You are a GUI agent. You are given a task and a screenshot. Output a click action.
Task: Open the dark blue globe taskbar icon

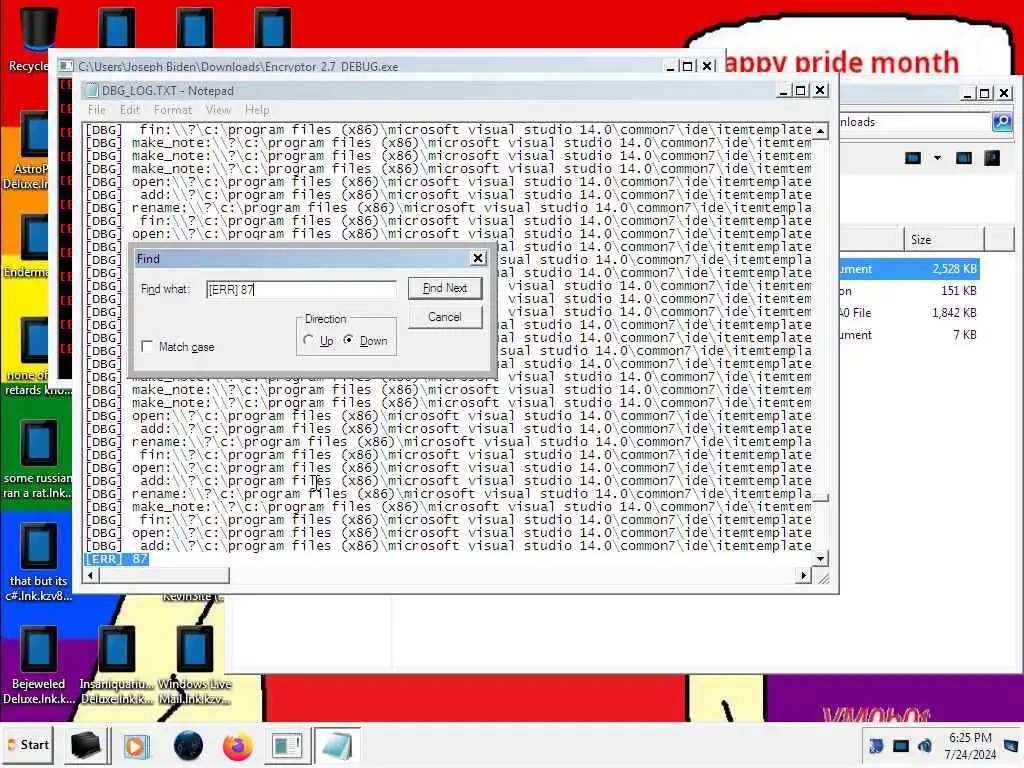(x=188, y=745)
